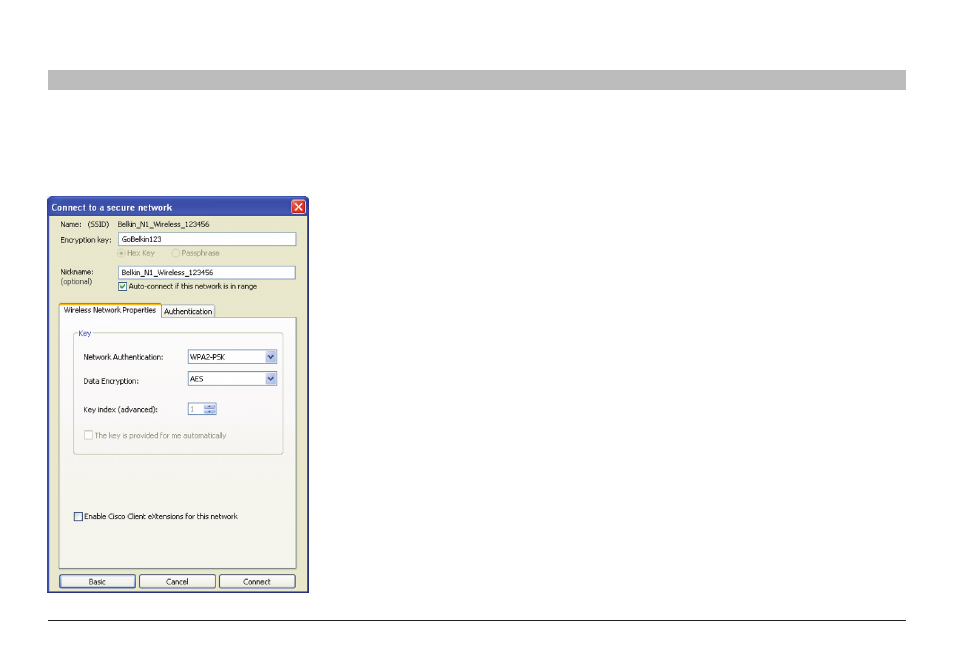This screenshot has height=668, width=954.
Task: Open the Authentication tab
Action: click(188, 311)
